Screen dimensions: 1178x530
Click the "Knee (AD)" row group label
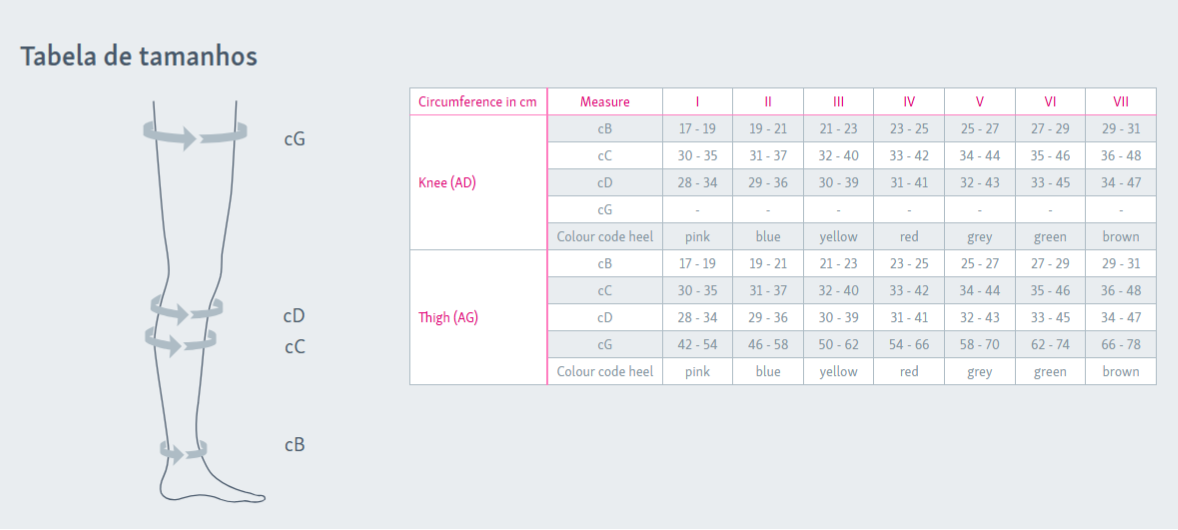(447, 183)
